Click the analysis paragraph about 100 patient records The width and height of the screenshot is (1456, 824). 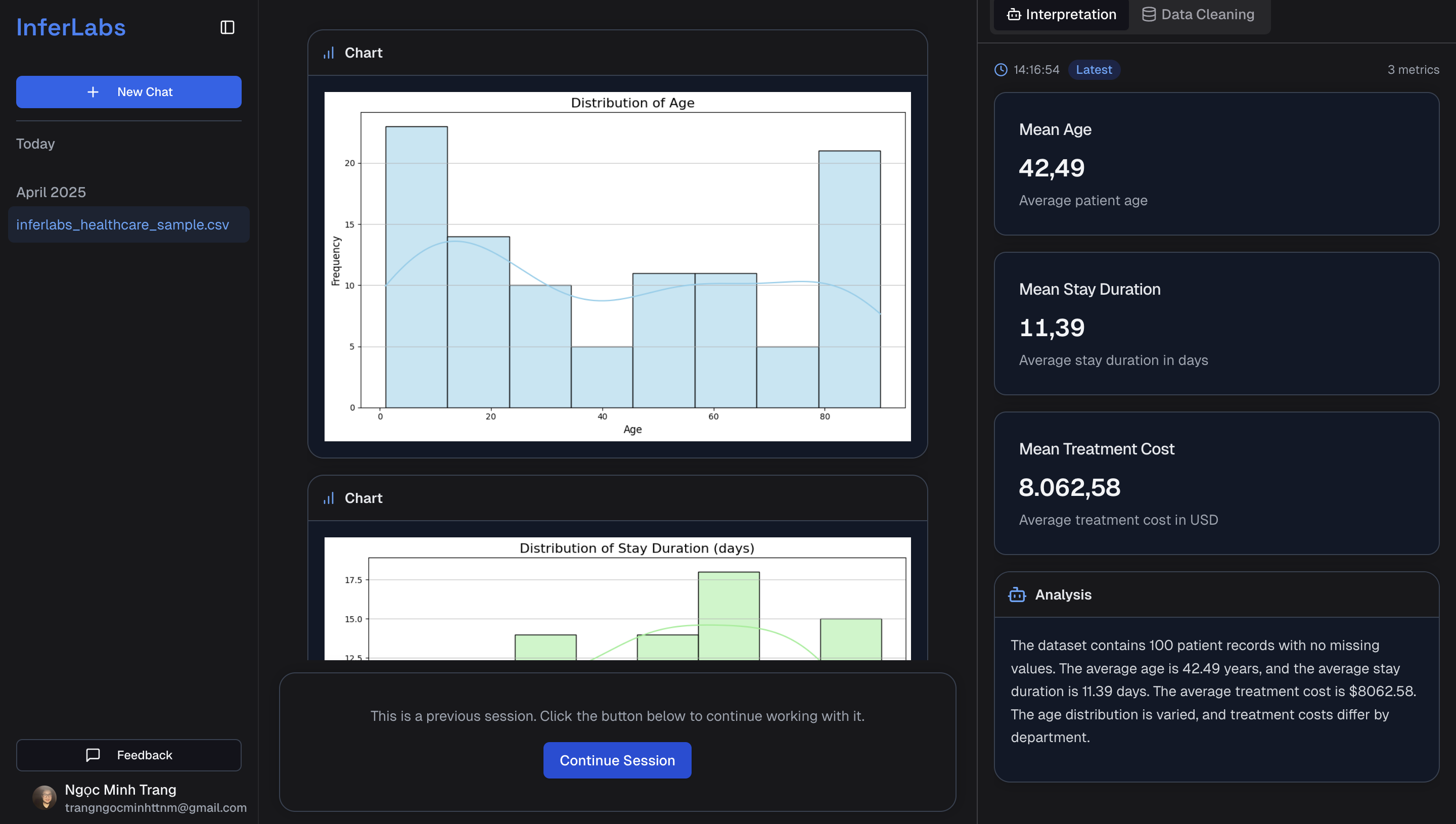point(1213,691)
